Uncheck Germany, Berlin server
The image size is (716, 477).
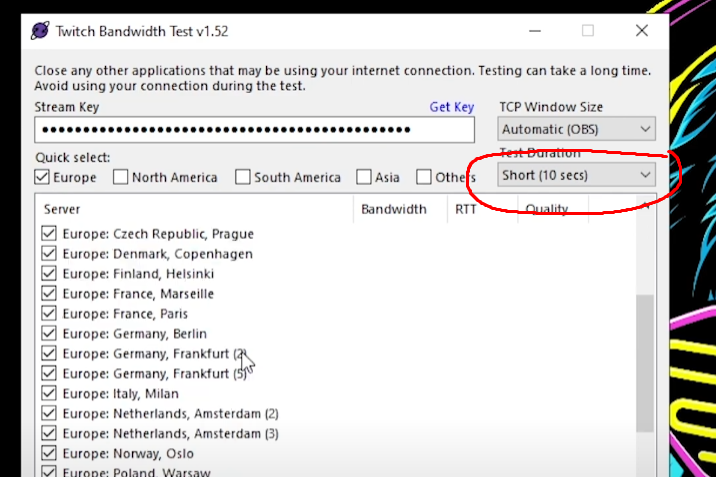[x=49, y=333]
